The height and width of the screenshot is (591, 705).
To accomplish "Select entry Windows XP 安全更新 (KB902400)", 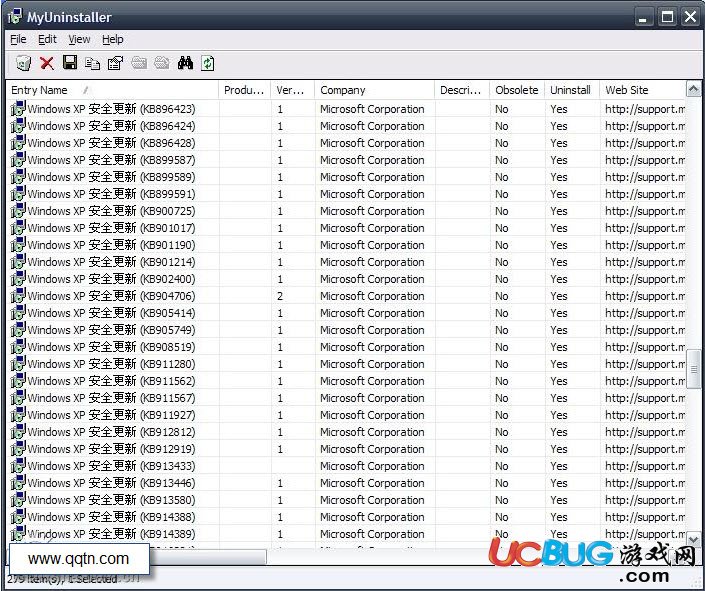I will click(111, 279).
